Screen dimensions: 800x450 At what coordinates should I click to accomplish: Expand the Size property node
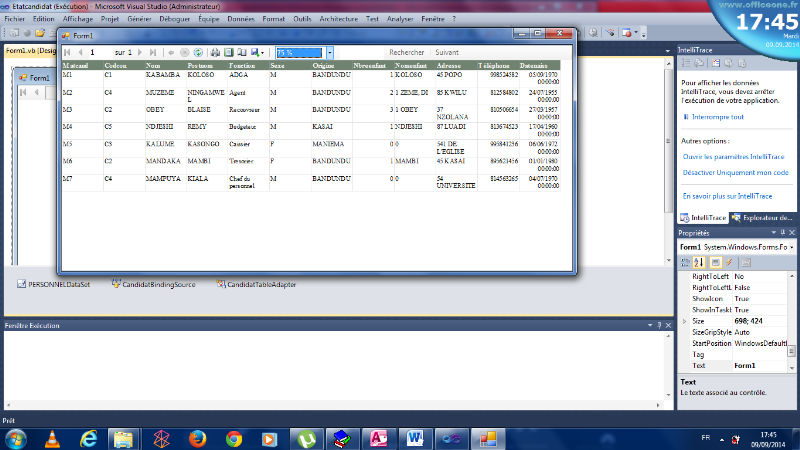(x=685, y=321)
